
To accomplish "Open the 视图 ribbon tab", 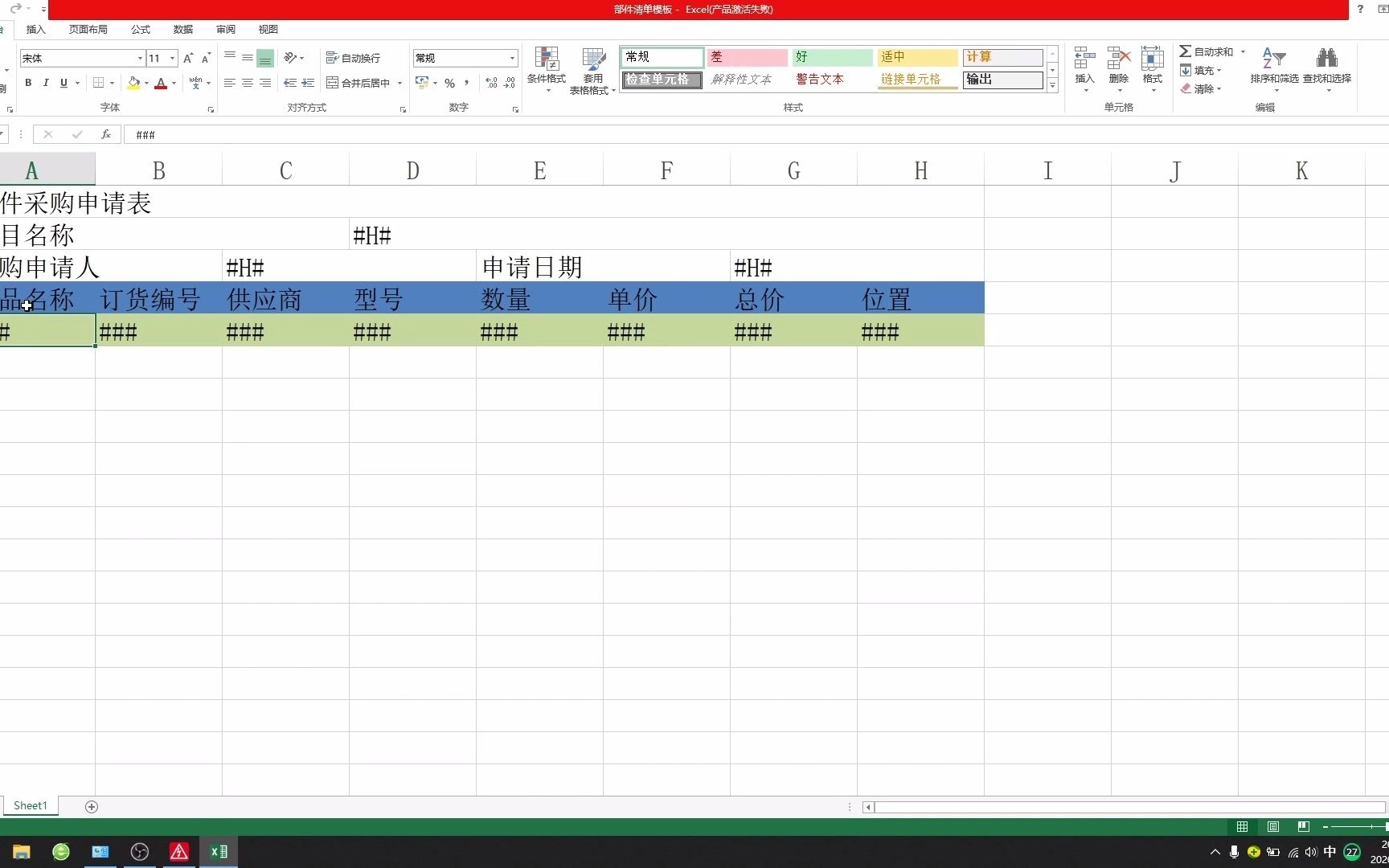I will (268, 29).
